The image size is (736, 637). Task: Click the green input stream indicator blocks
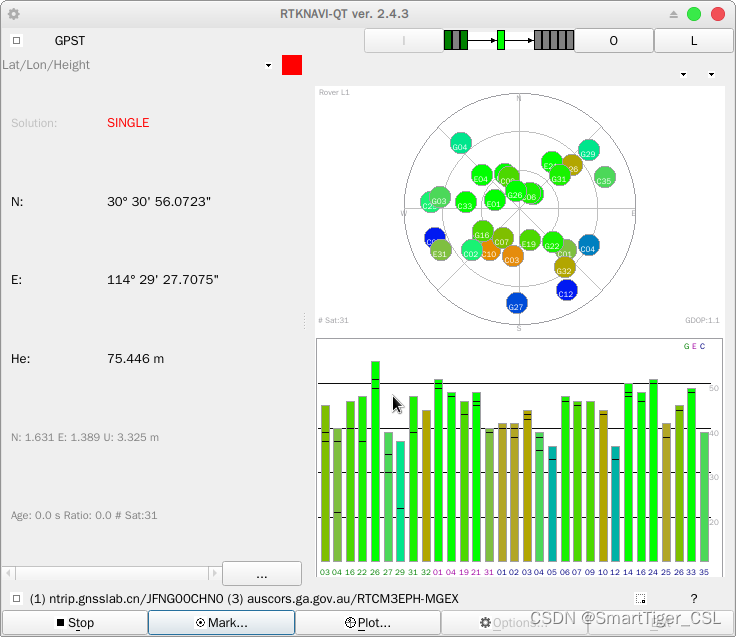pos(456,40)
